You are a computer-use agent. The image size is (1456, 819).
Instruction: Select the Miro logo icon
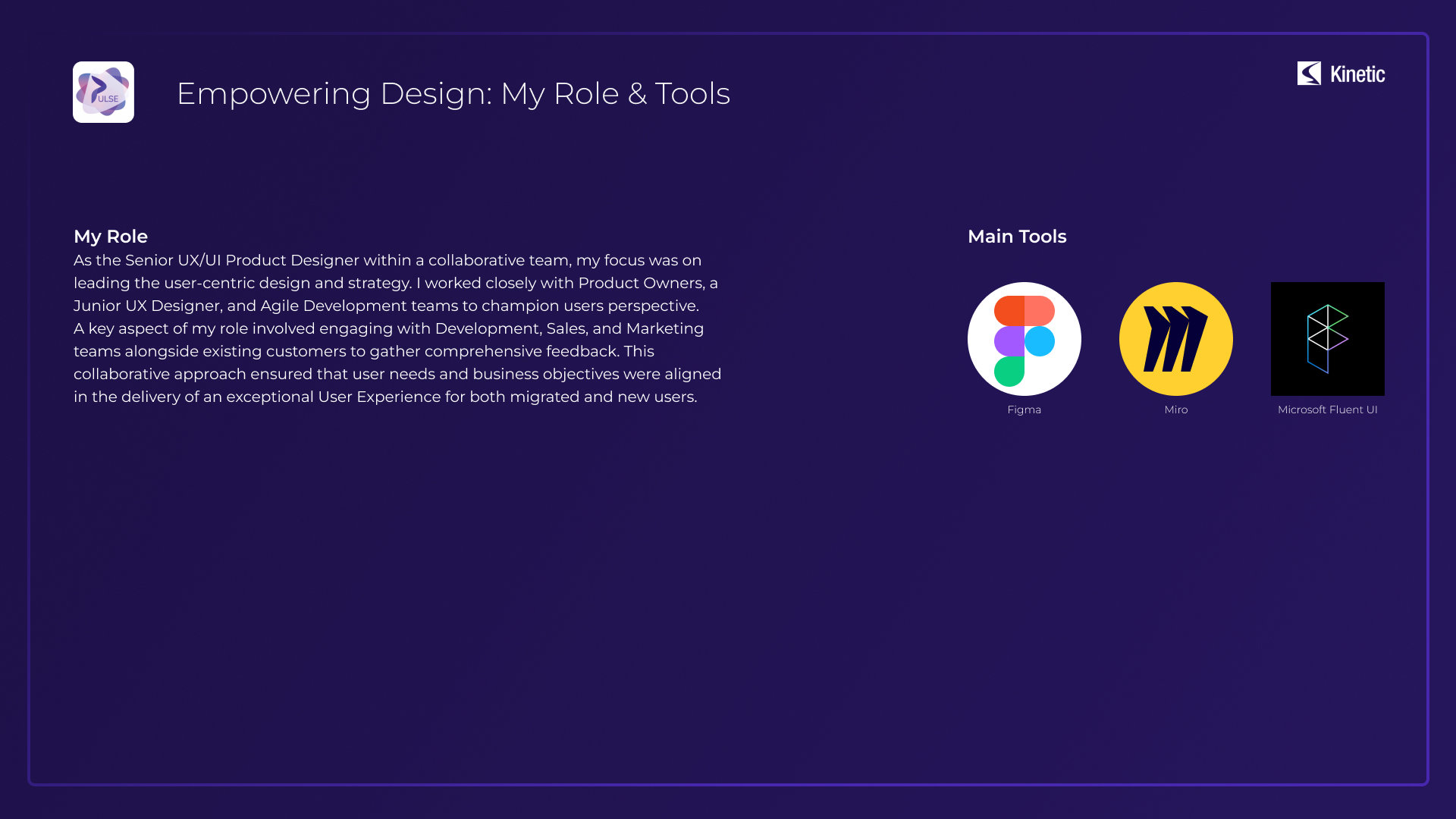[1175, 338]
